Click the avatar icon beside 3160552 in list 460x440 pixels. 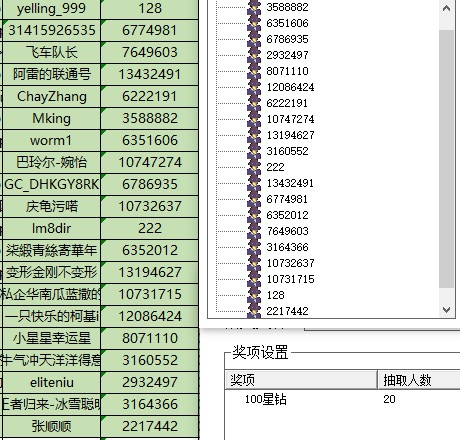(254, 151)
